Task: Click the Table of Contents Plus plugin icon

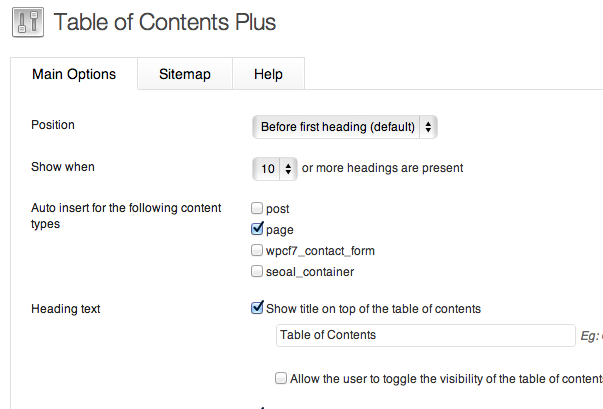Action: pos(28,22)
